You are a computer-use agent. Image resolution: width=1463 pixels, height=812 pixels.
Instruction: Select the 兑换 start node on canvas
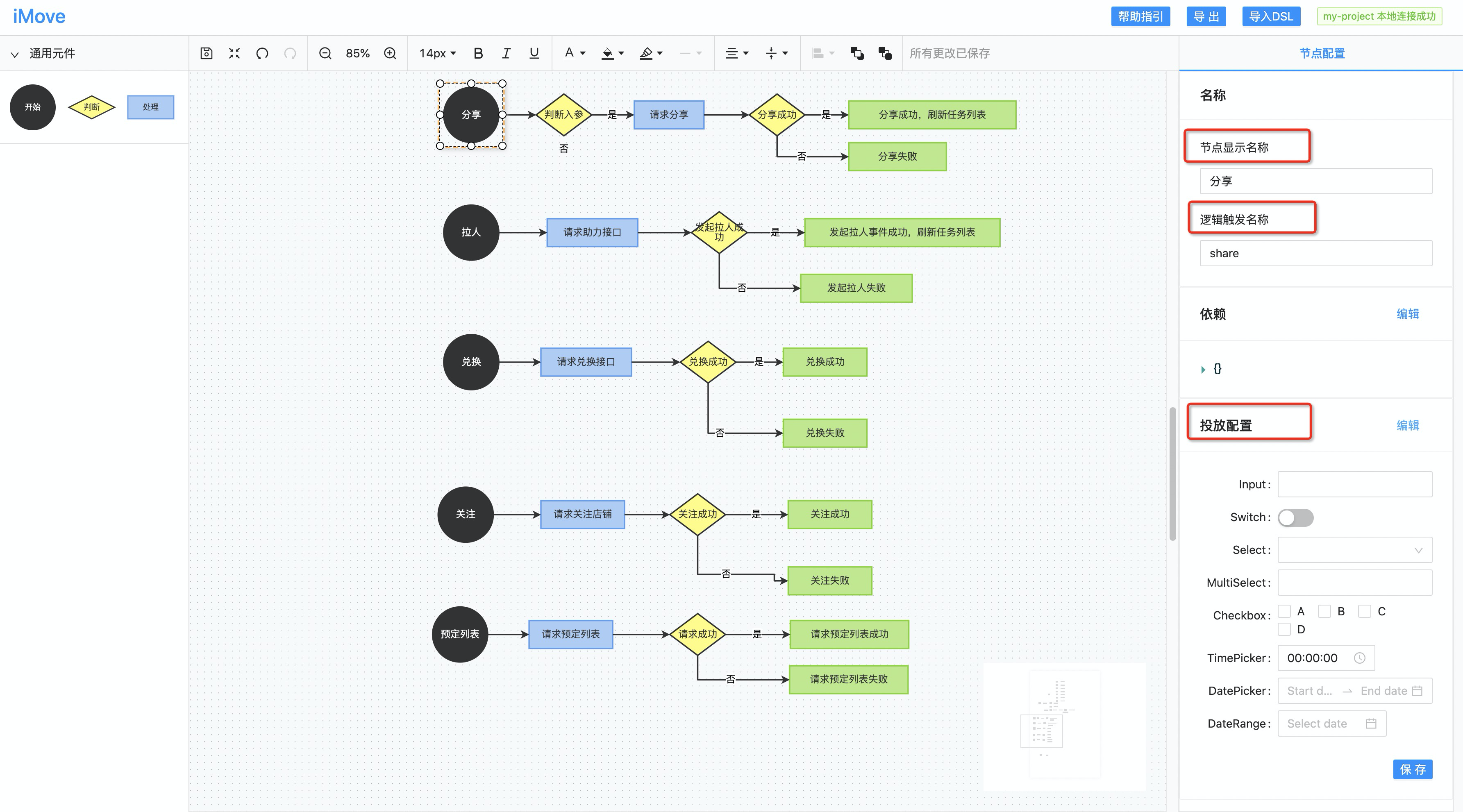coord(471,362)
